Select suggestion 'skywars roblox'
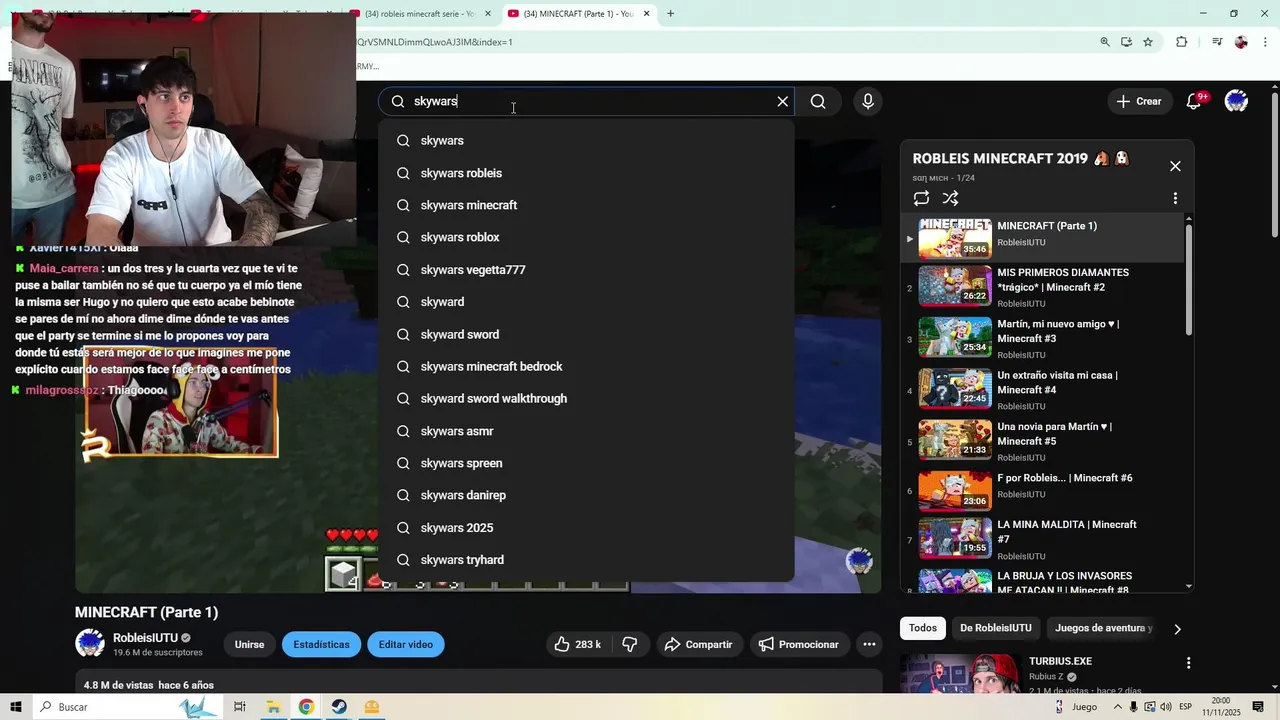1280x720 pixels. [x=586, y=237]
